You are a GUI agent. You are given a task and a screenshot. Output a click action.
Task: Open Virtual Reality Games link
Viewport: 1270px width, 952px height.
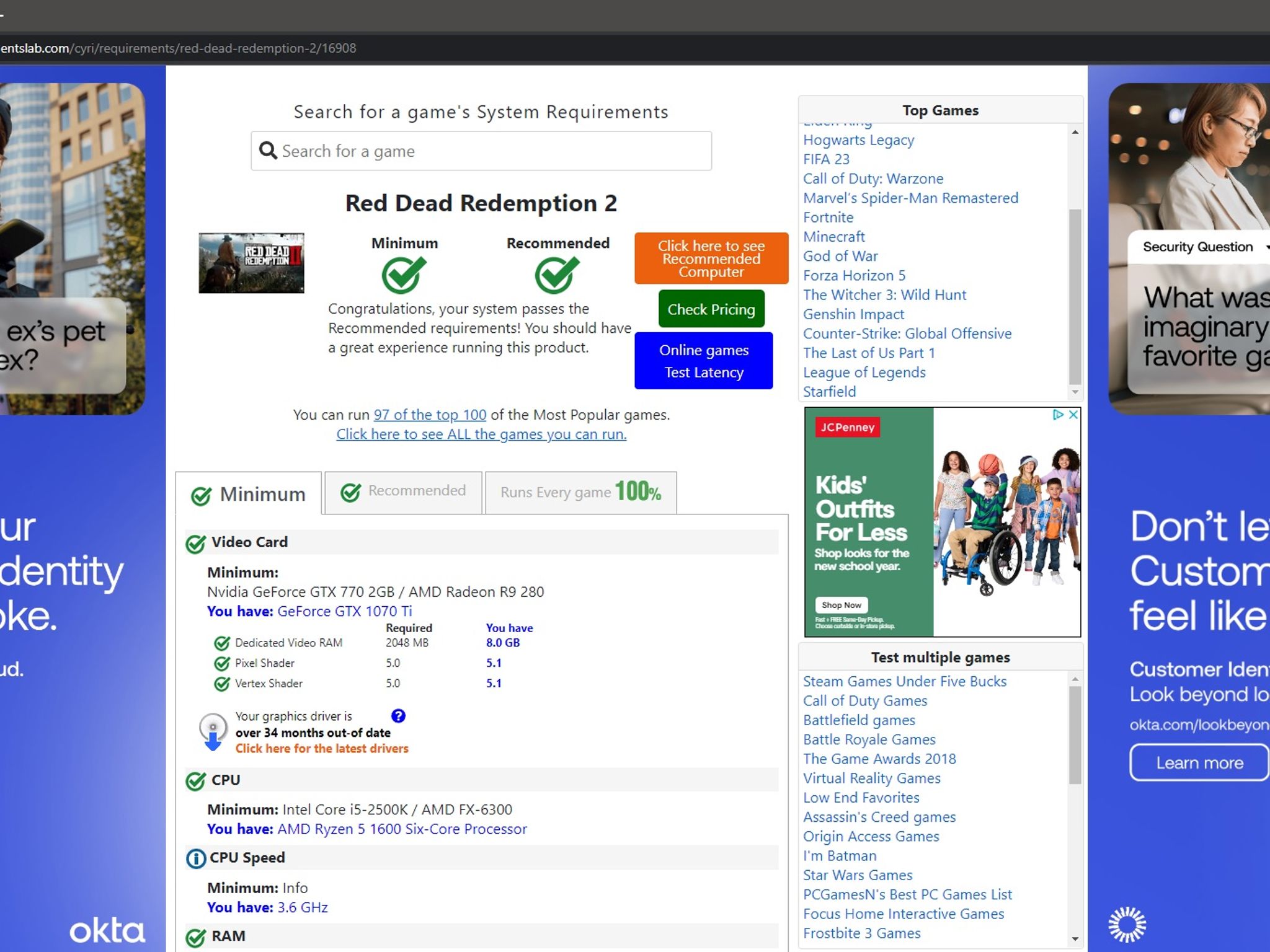pyautogui.click(x=871, y=778)
